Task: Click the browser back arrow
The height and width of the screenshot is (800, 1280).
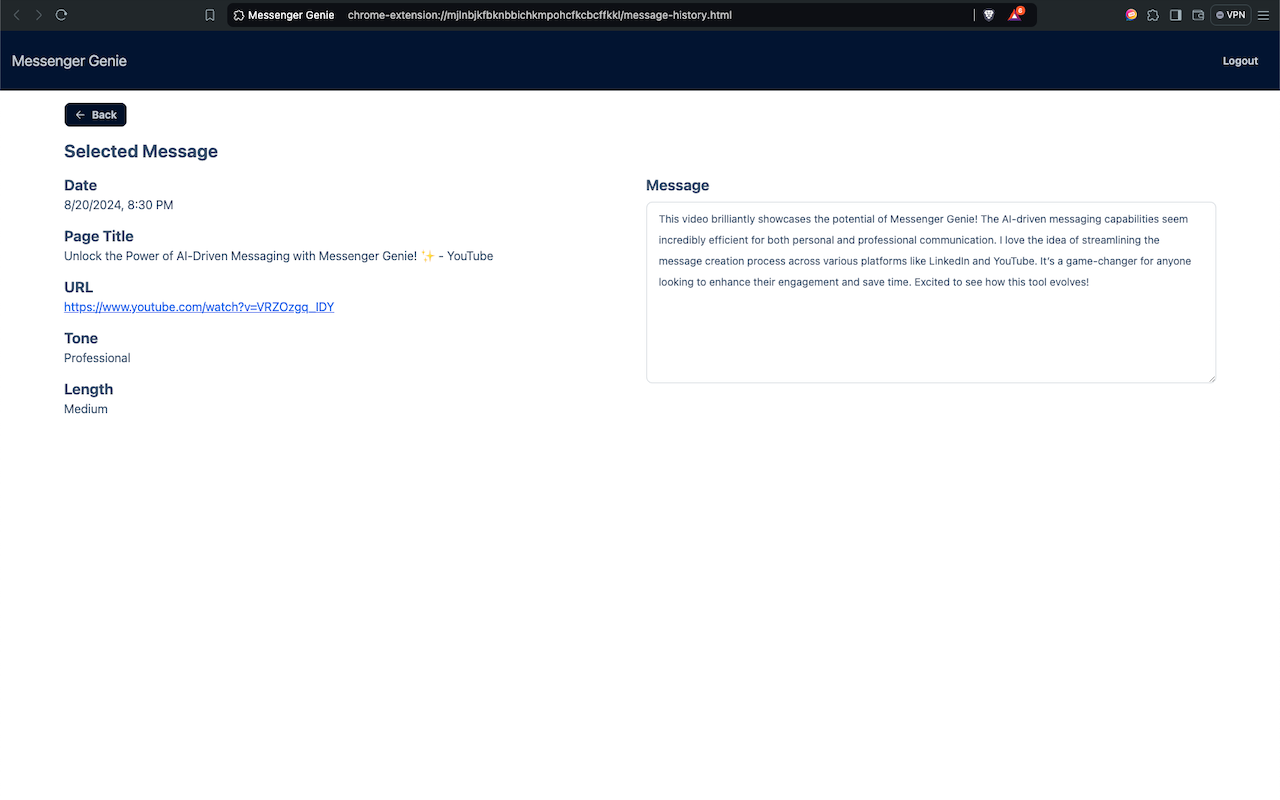Action: (16, 15)
